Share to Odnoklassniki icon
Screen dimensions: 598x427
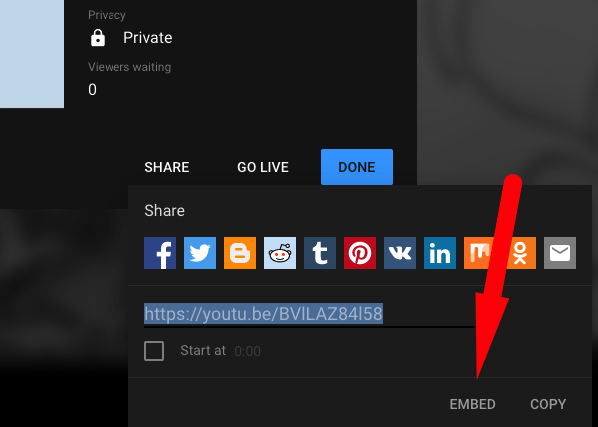(x=520, y=253)
